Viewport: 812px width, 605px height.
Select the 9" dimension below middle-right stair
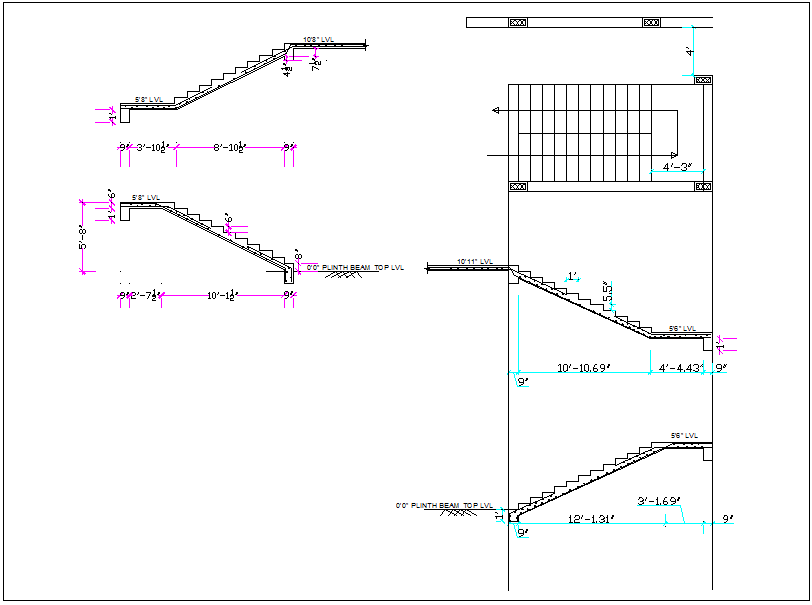[522, 380]
